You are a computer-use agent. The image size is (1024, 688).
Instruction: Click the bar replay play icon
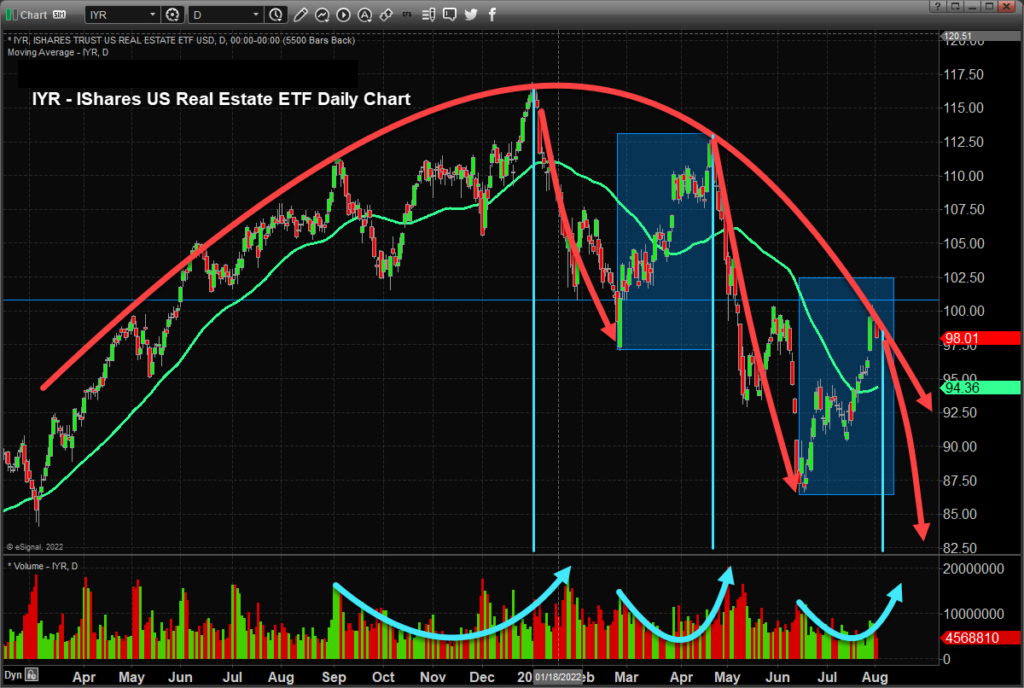click(x=344, y=14)
